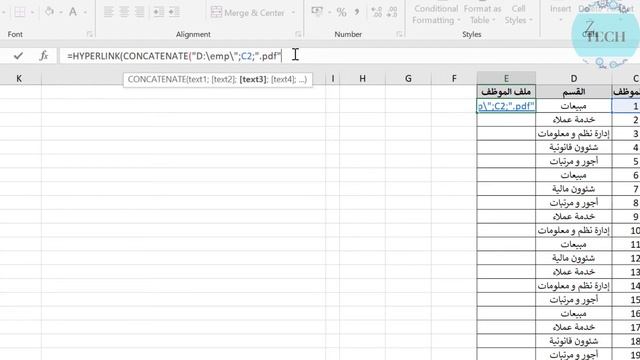Click the Fill Color paint bucket icon
Screen dimensions: 640x360
[49, 12]
